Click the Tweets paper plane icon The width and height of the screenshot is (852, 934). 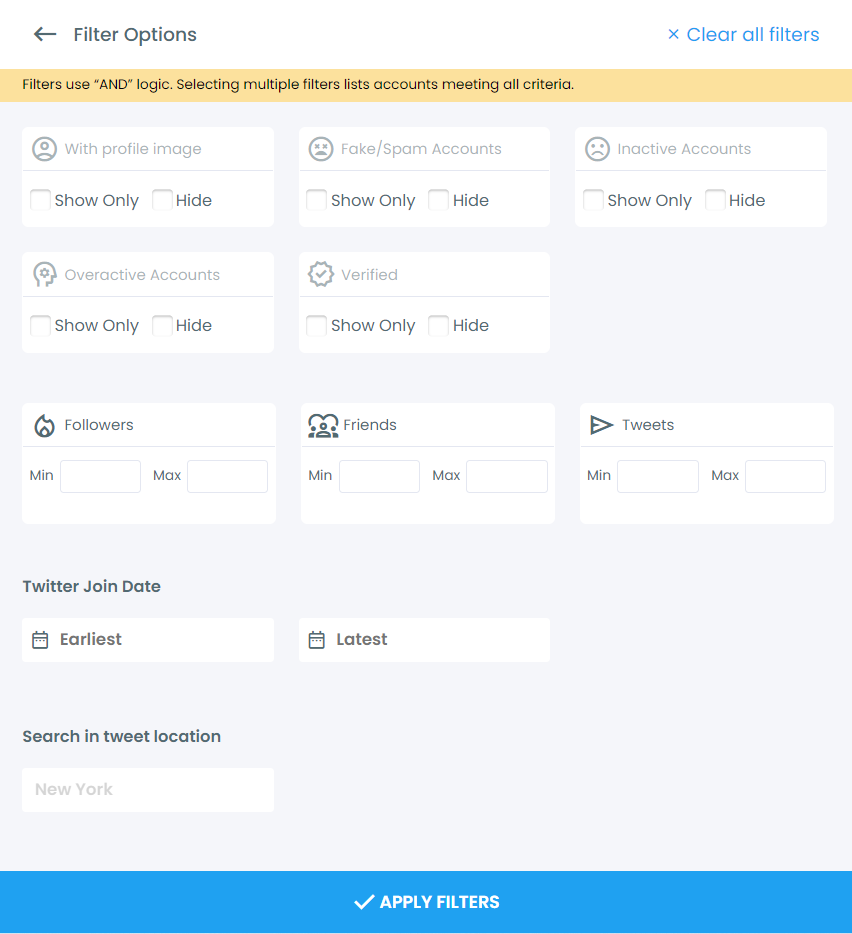click(601, 424)
